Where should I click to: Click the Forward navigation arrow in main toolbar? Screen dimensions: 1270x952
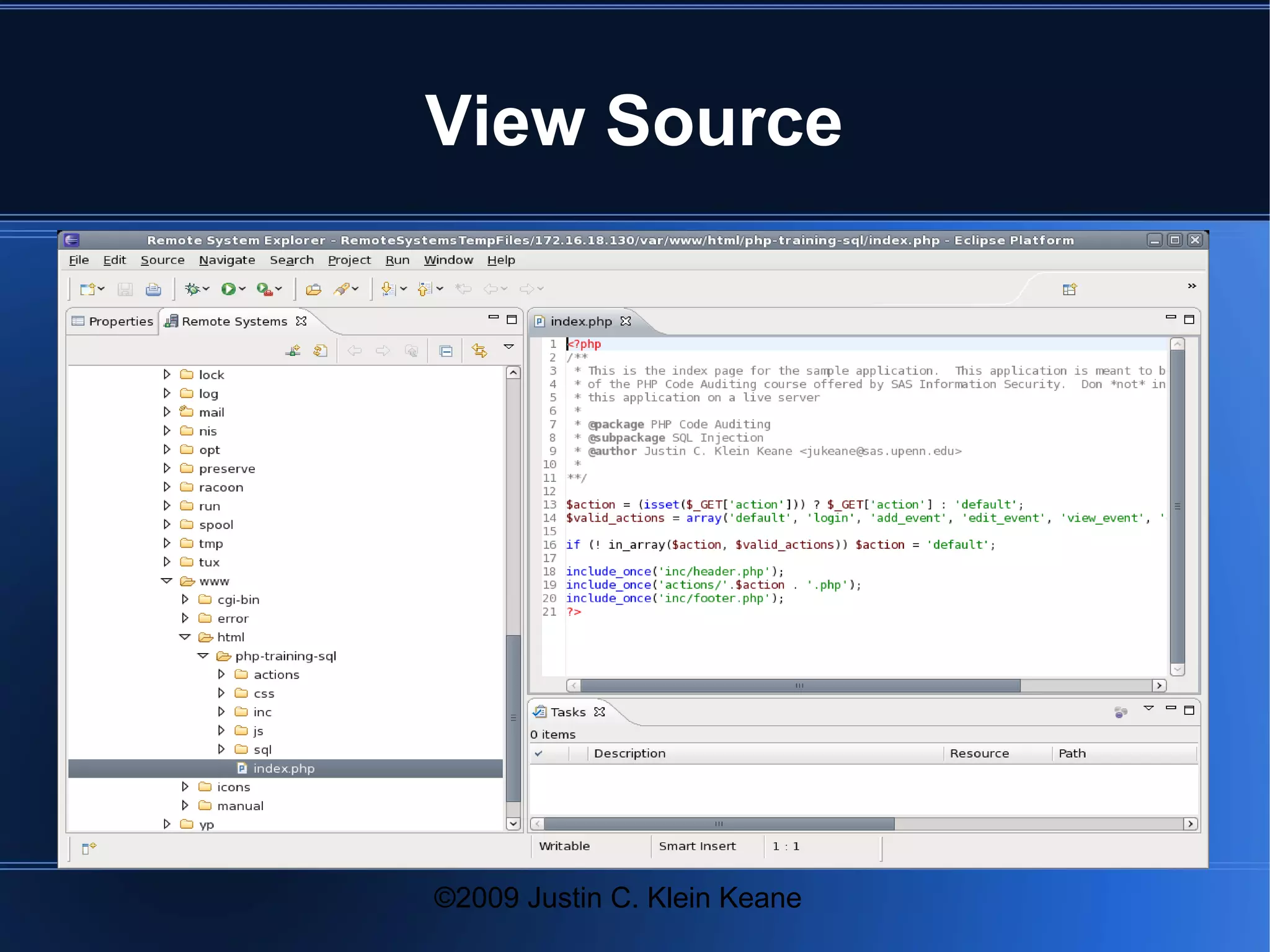527,289
